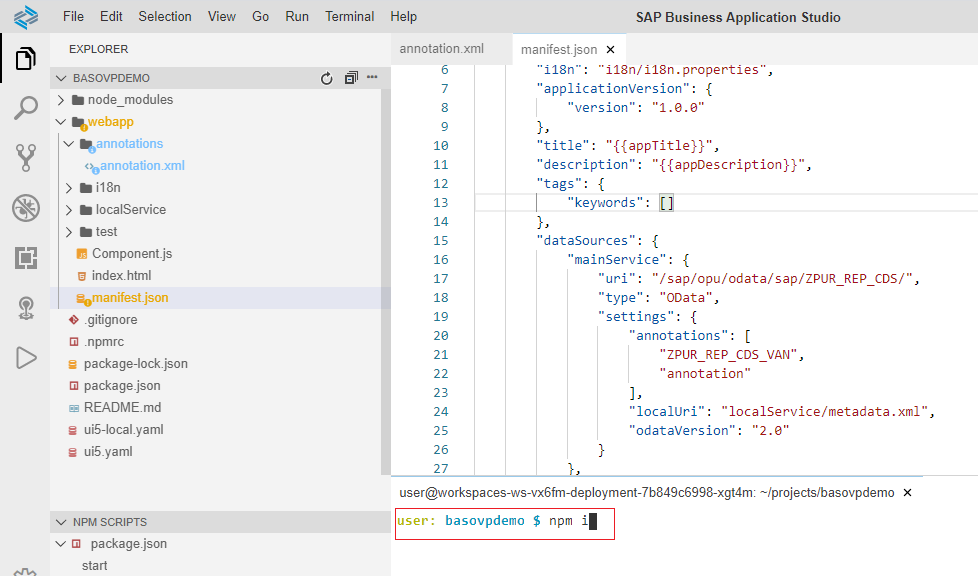
Task: Open the Help menu
Action: 404,17
